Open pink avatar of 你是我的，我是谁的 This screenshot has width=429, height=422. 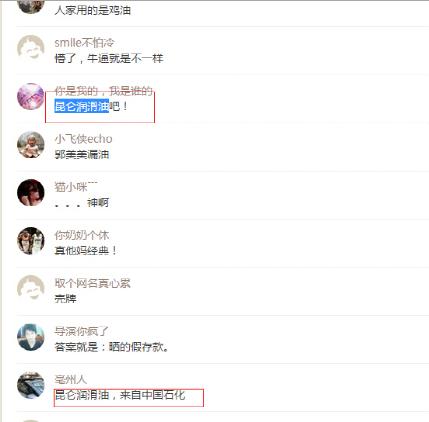point(31,96)
